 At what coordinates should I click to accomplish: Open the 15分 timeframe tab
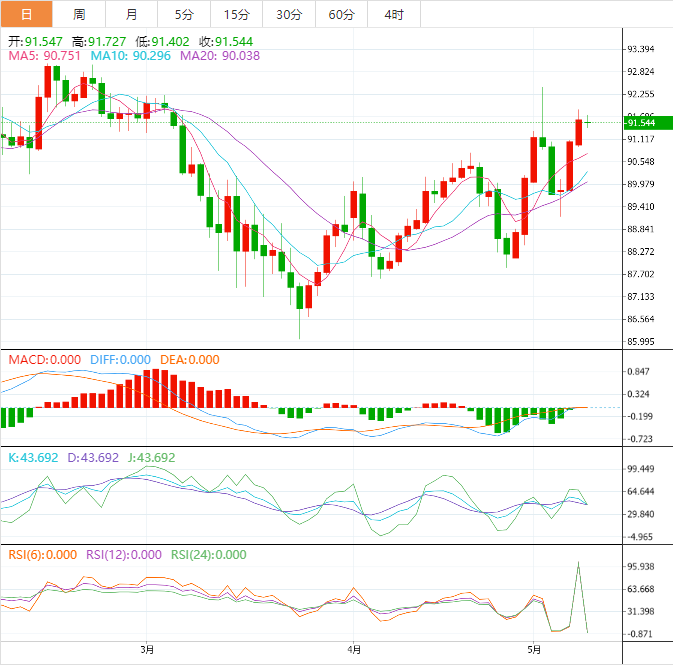click(236, 14)
